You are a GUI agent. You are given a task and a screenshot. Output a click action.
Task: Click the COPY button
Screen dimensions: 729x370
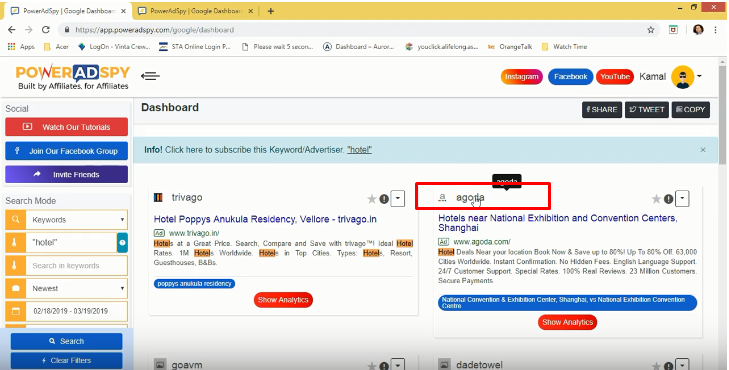(x=690, y=110)
